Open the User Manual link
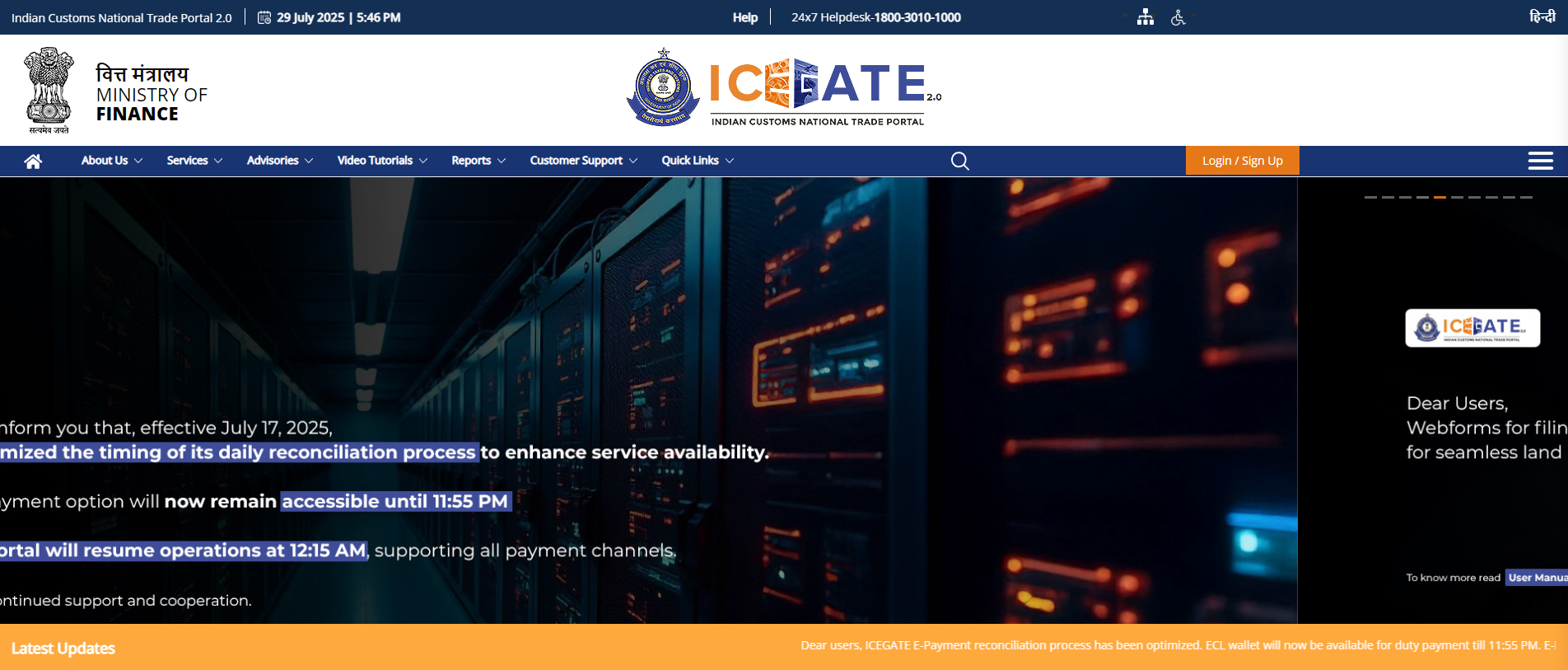1568x670 pixels. tap(1537, 578)
